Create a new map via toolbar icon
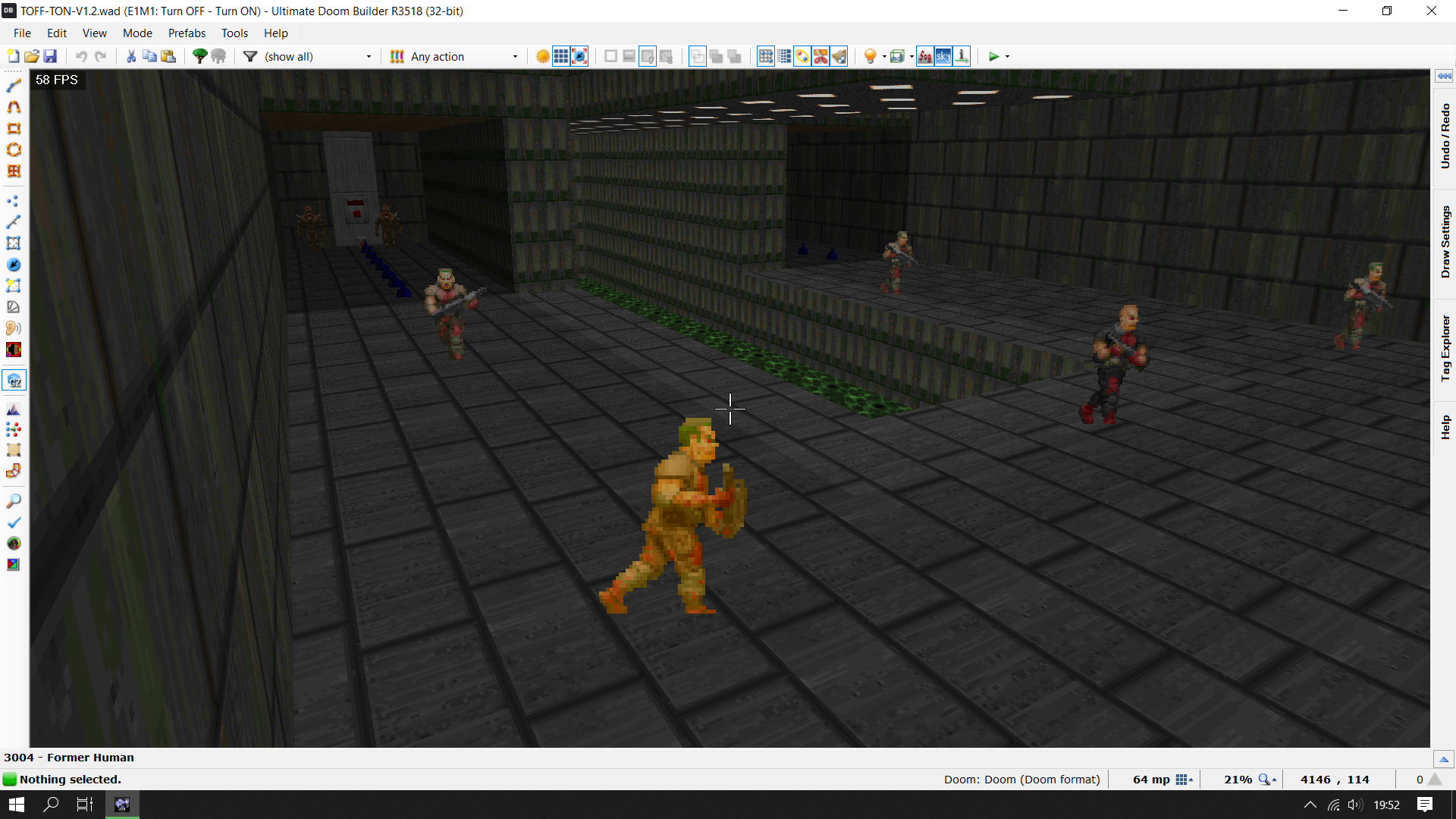 [13, 56]
